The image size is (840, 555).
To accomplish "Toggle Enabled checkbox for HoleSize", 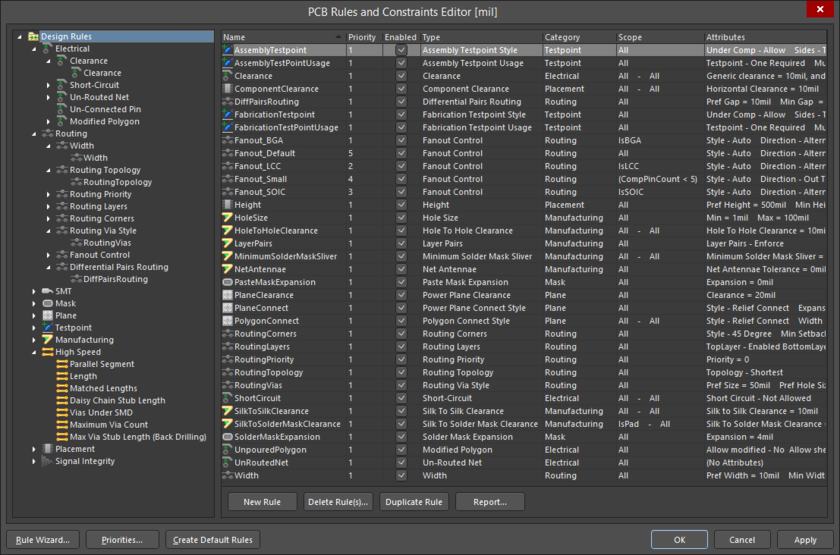I will click(401, 218).
